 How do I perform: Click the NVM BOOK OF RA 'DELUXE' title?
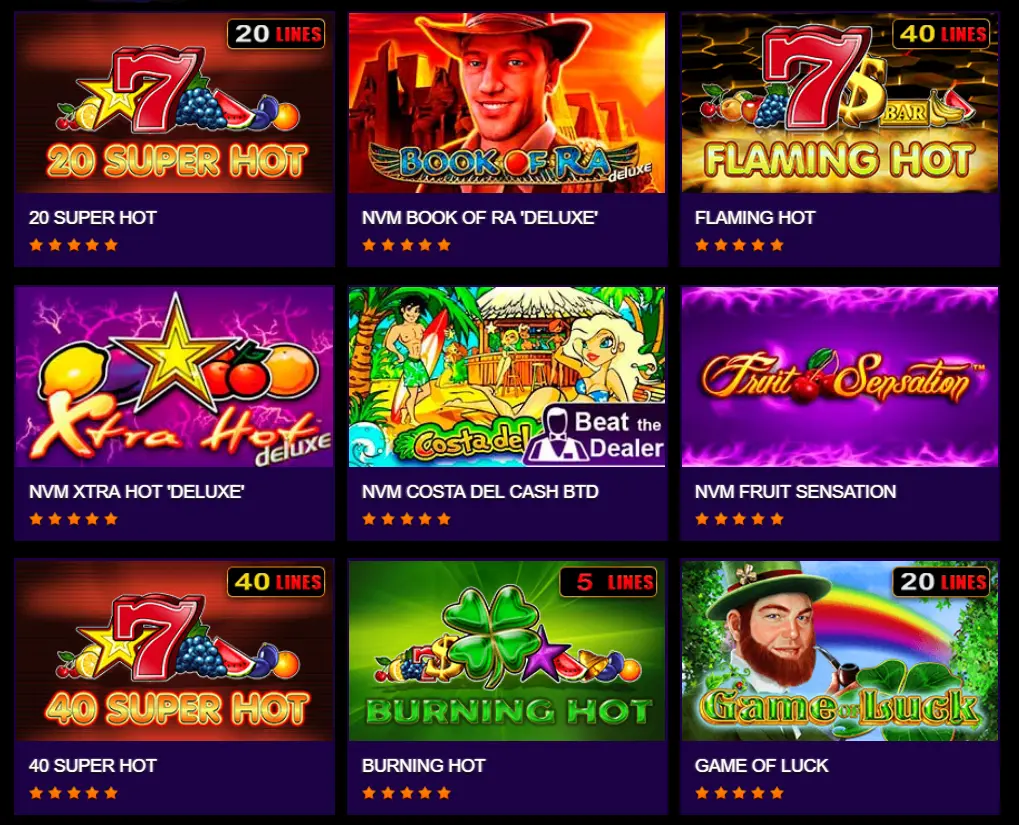(x=480, y=218)
